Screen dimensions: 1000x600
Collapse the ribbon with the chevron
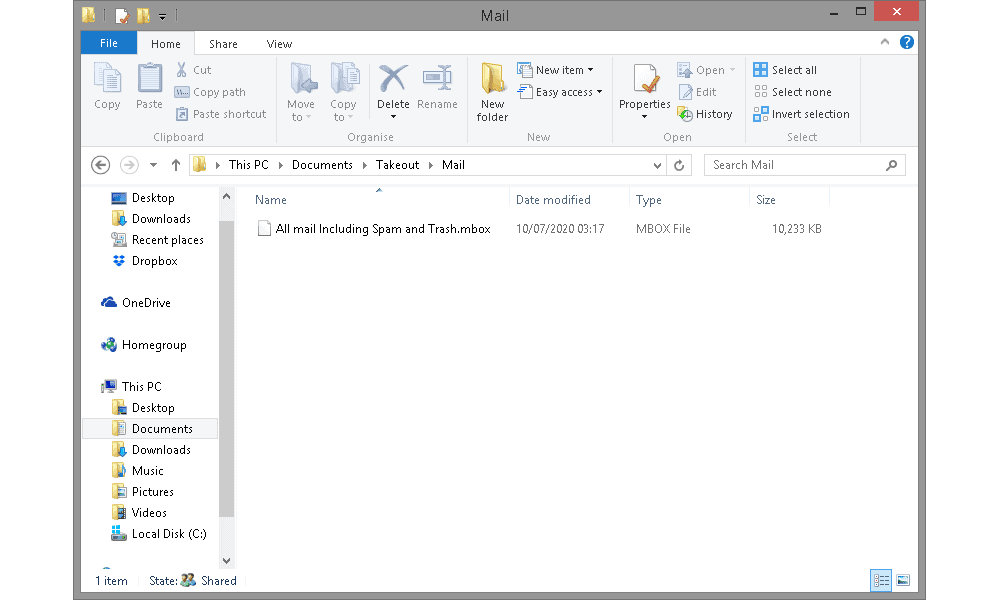[x=885, y=42]
